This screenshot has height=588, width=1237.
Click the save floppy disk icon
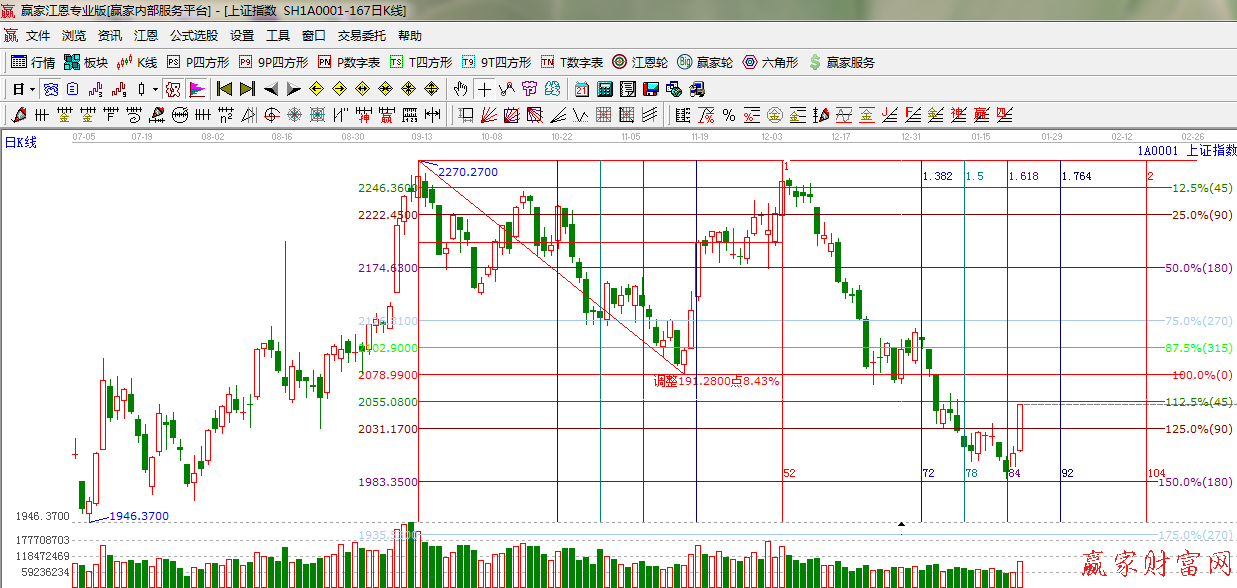(x=651, y=89)
